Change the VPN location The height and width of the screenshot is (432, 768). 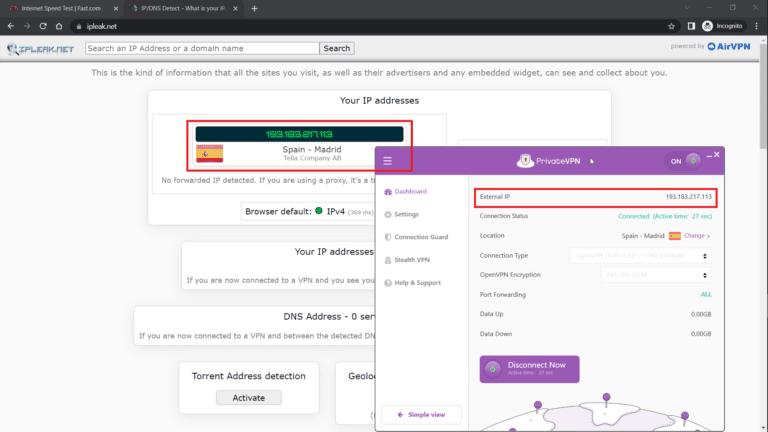click(697, 236)
